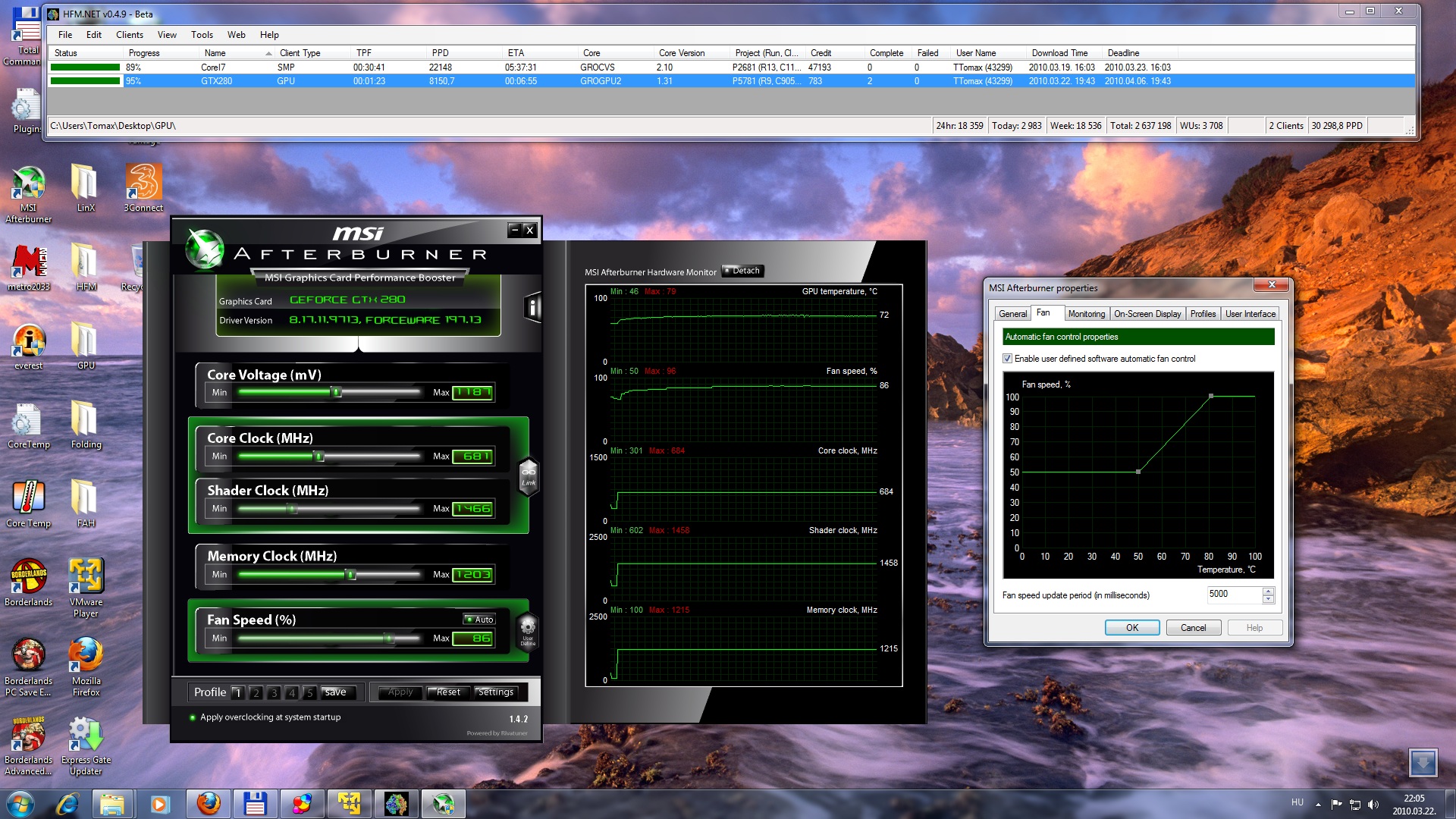Screen dimensions: 1456x819
Task: Click the PPD column header
Action: [464, 53]
